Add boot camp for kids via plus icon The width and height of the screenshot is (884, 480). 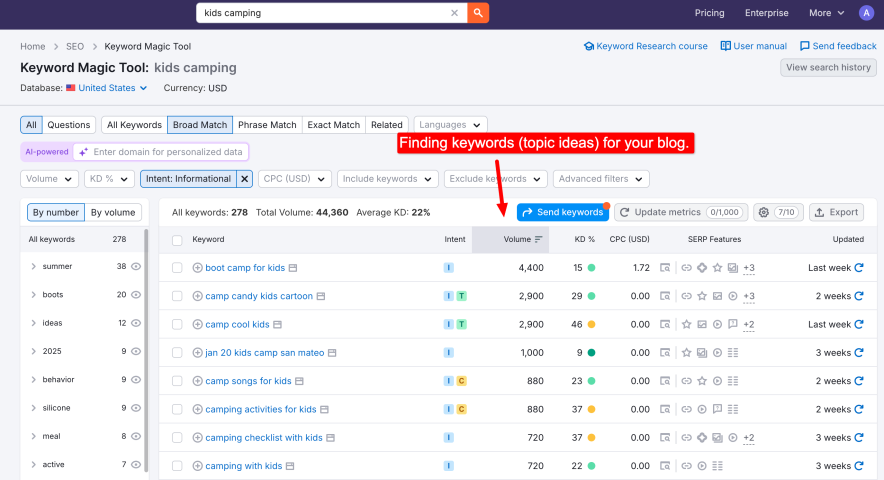coord(197,268)
